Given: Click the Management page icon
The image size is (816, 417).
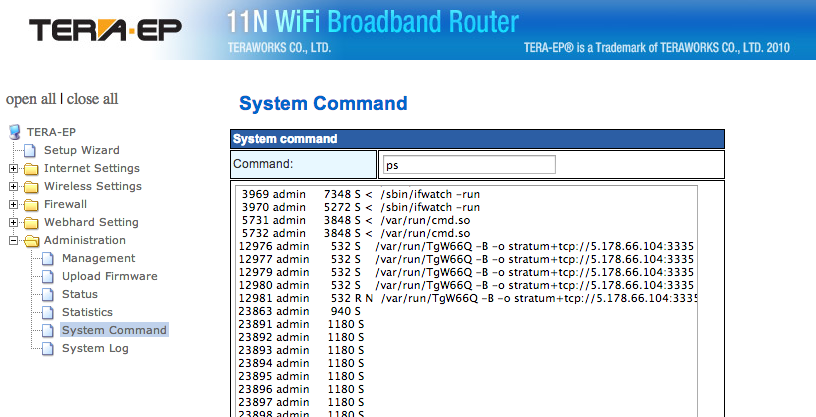Looking at the screenshot, I should click(48, 259).
